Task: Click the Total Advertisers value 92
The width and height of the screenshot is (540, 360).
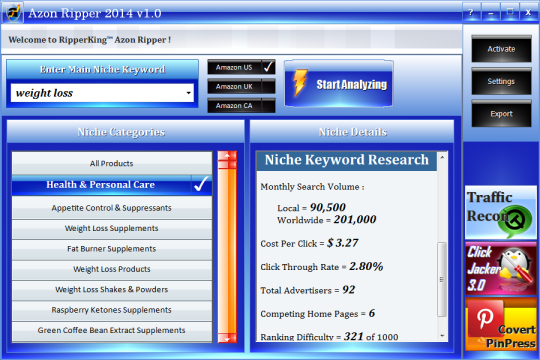Action: 349,290
